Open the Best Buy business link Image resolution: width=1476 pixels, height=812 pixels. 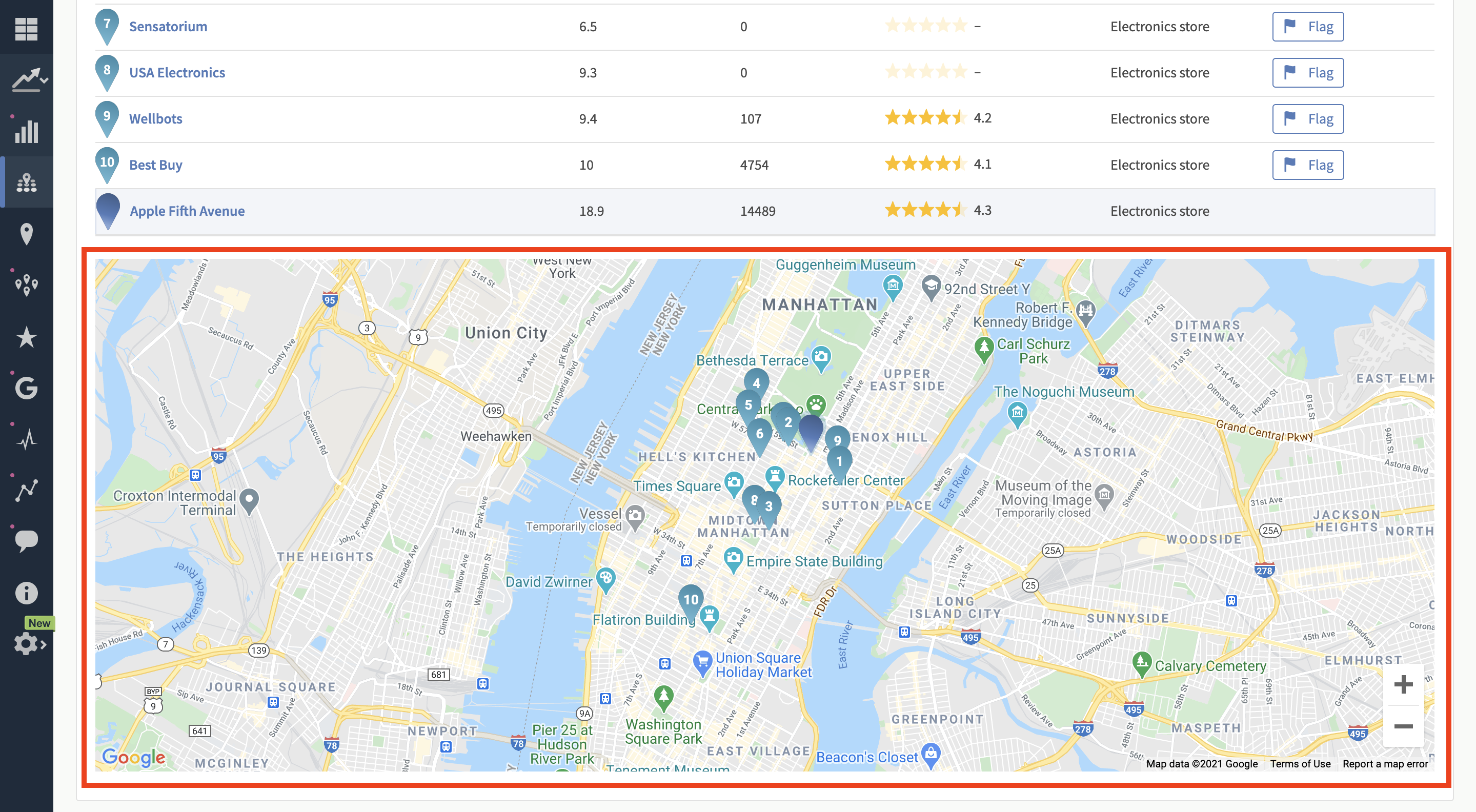point(156,165)
